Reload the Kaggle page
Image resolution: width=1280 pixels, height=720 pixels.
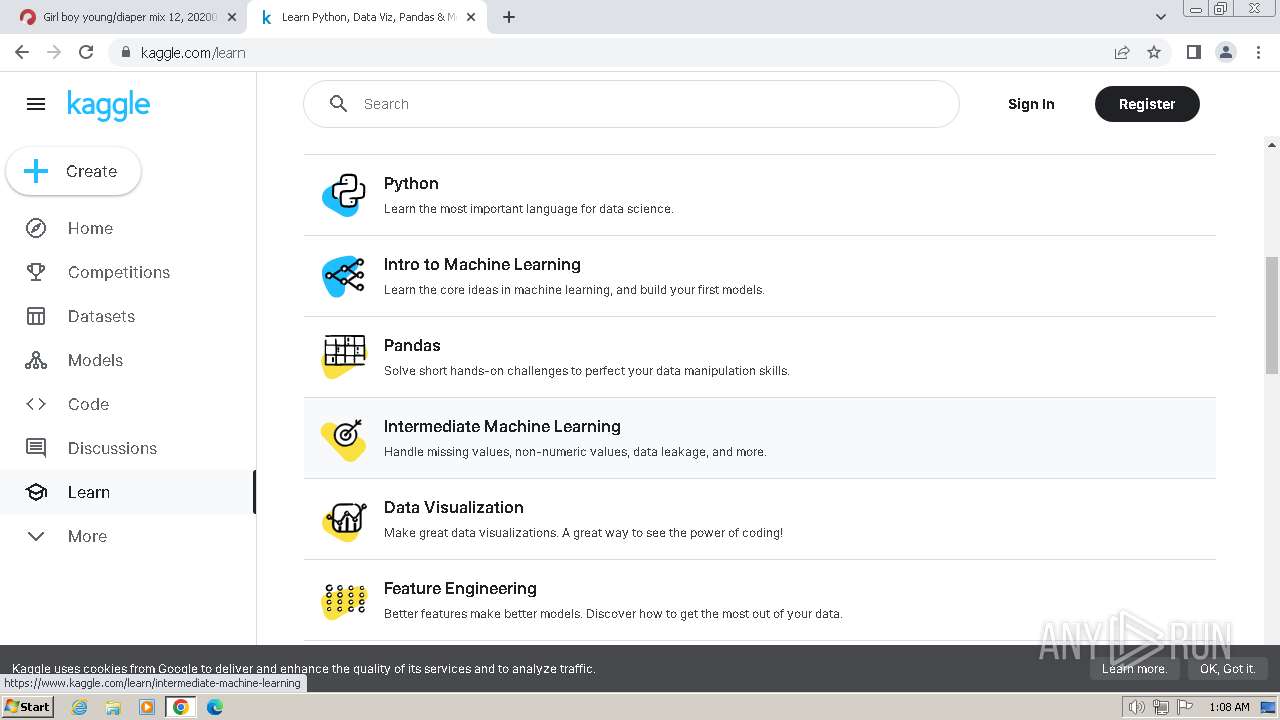86,52
